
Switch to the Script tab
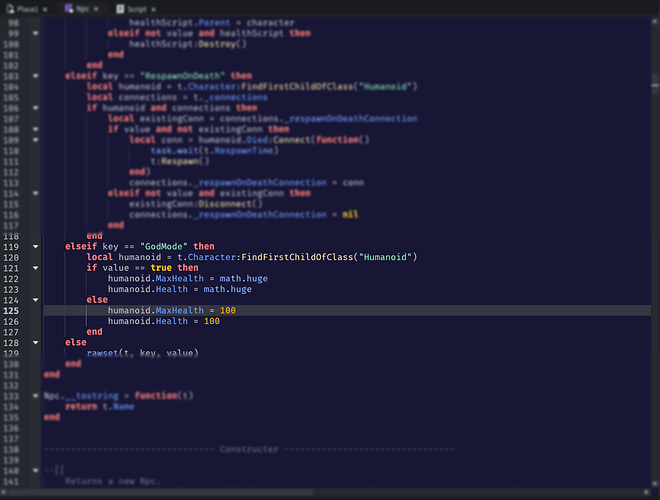(x=136, y=9)
